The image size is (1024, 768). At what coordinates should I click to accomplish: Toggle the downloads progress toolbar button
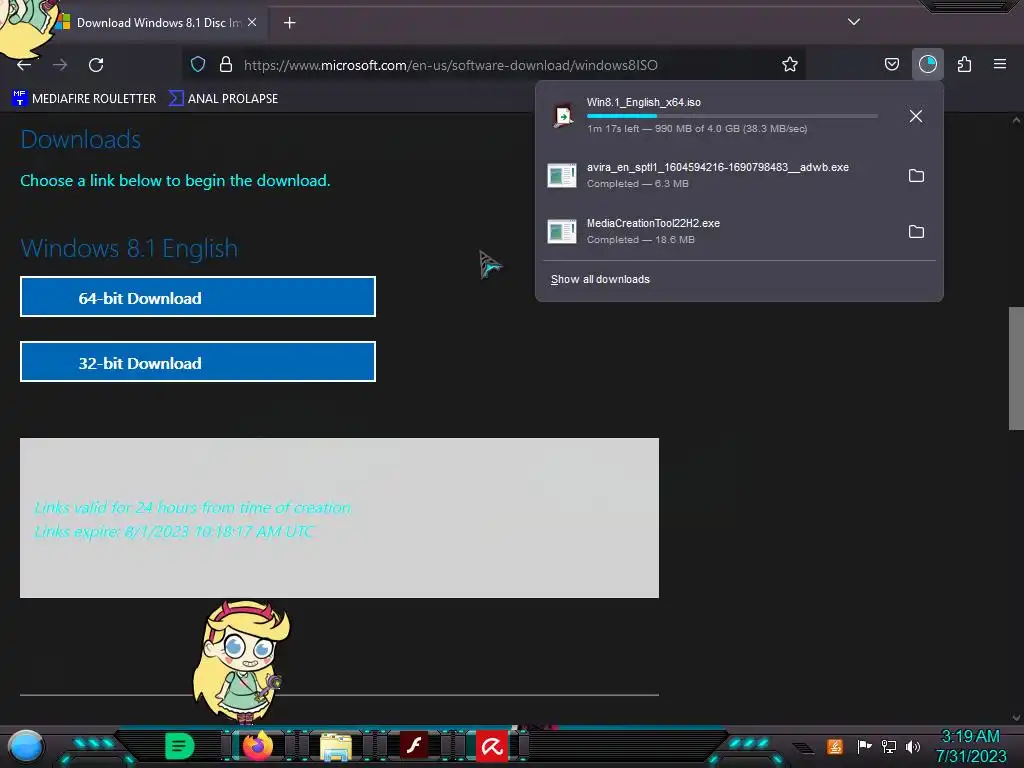[927, 64]
